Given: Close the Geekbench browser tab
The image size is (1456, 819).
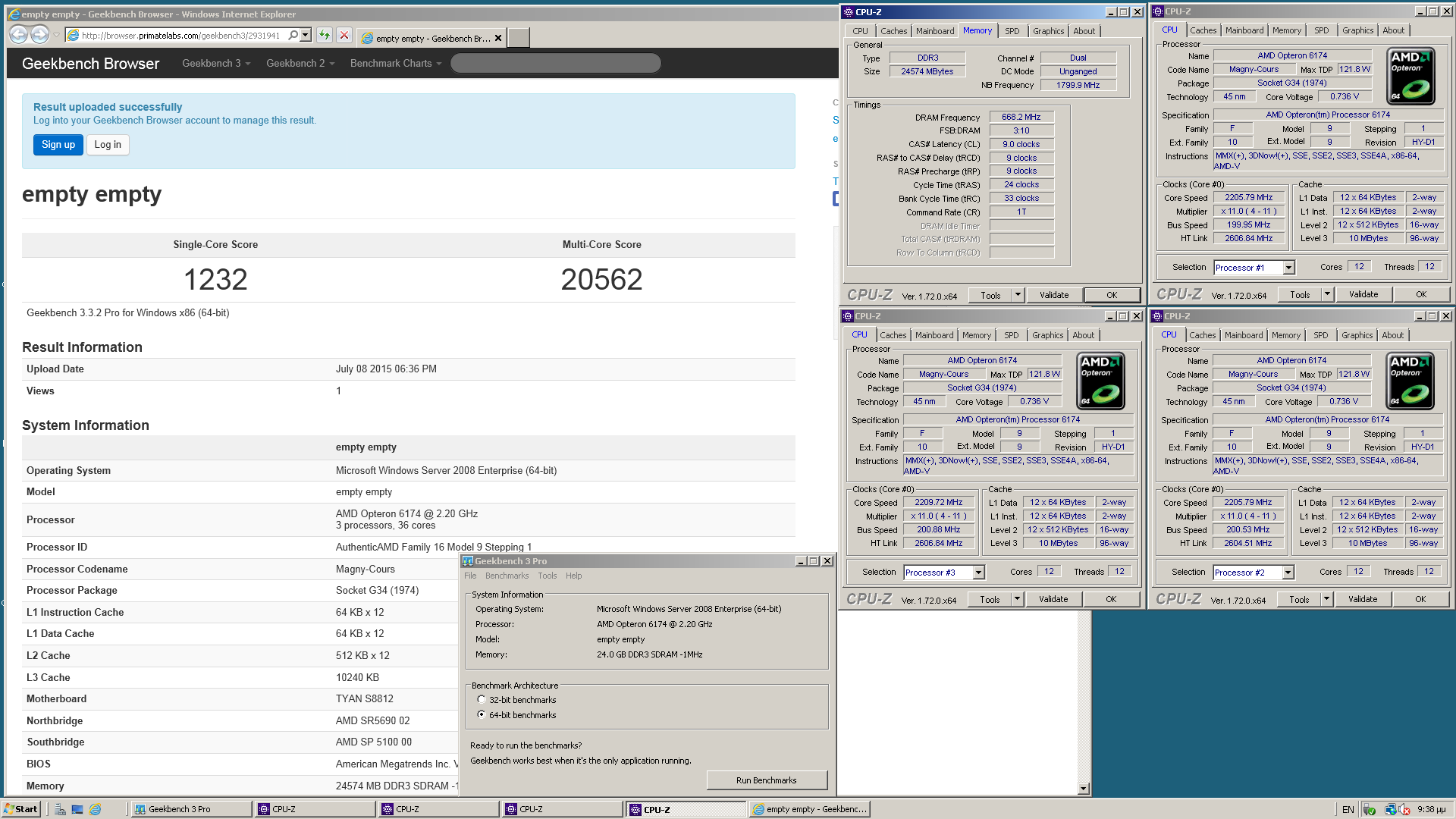Looking at the screenshot, I should click(498, 38).
